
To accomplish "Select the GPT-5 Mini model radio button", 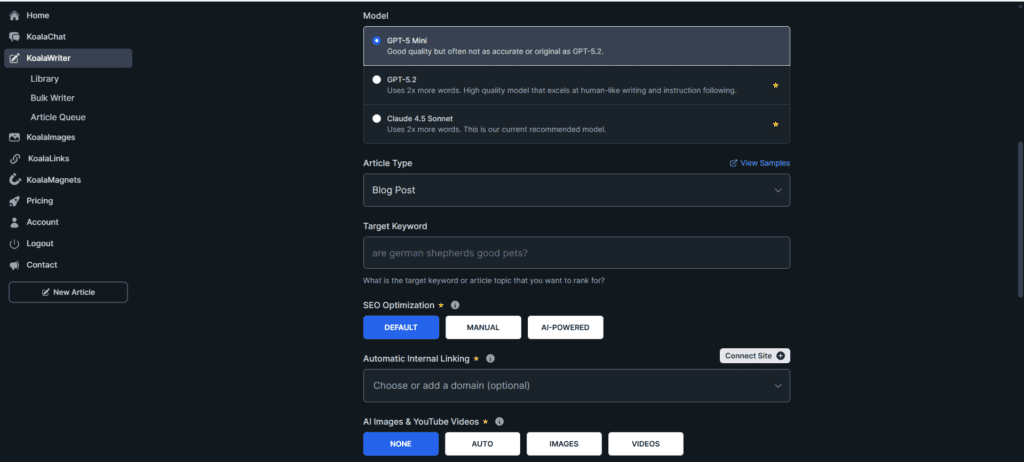I will (x=377, y=41).
